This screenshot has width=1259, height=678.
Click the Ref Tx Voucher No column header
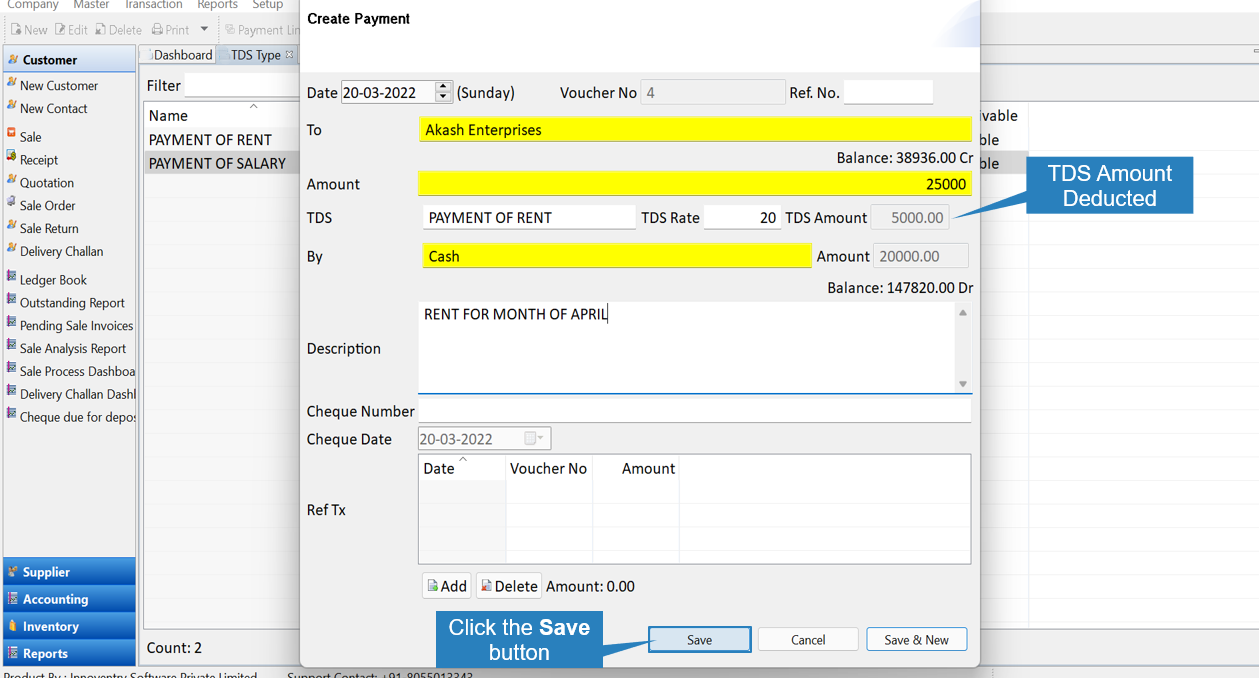549,468
